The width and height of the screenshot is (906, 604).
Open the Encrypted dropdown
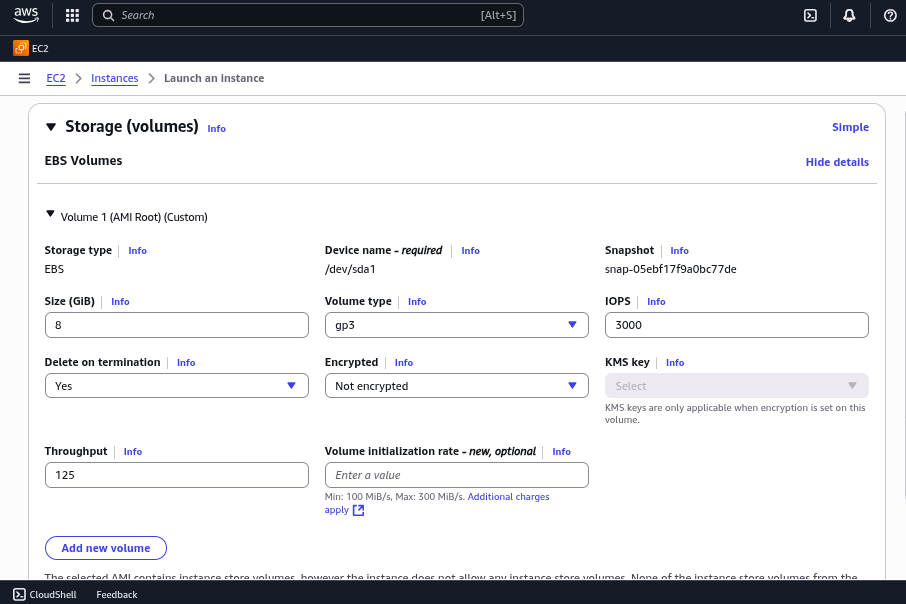pos(456,386)
